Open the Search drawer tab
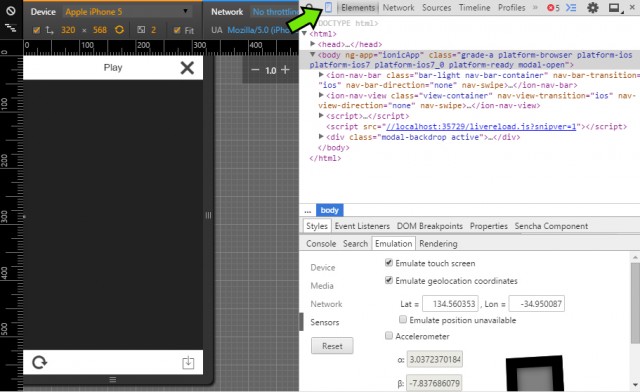Viewport: 640px width, 392px height. [355, 243]
